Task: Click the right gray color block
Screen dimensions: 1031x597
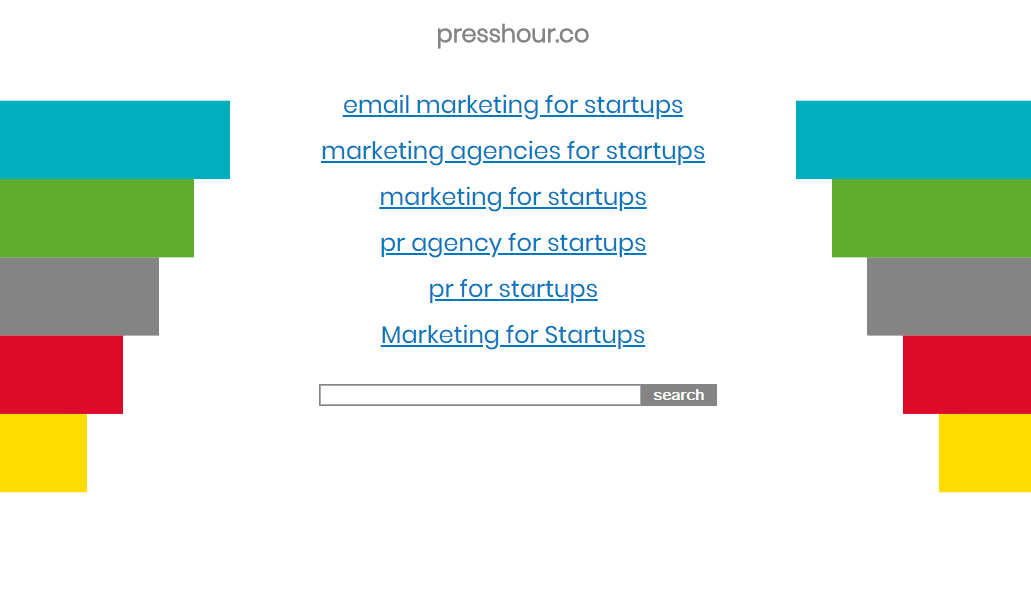Action: click(948, 296)
